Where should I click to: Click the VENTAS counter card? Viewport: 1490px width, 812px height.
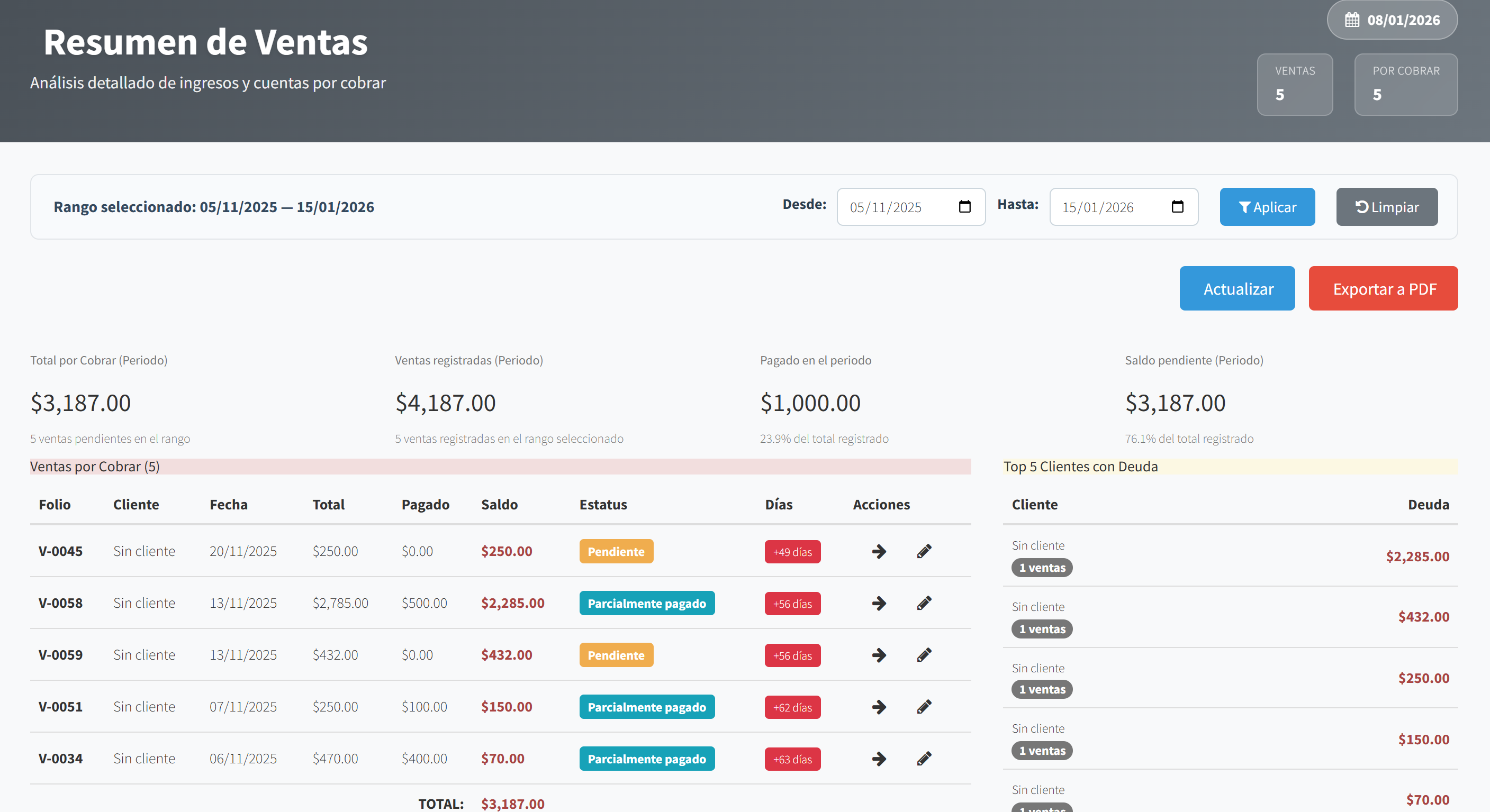pos(1295,85)
